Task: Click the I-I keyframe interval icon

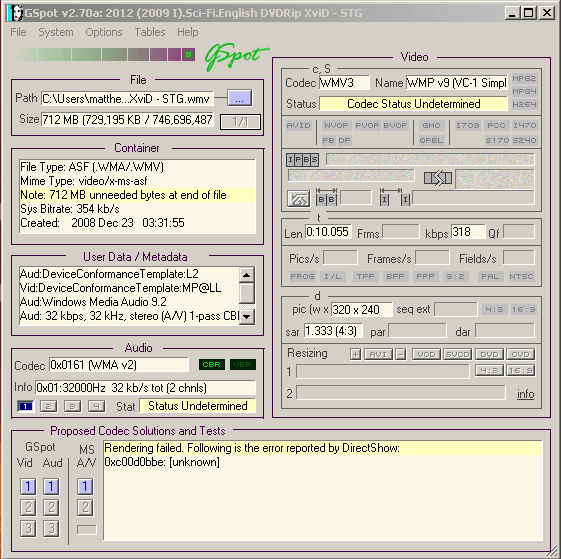Action: [x=395, y=198]
